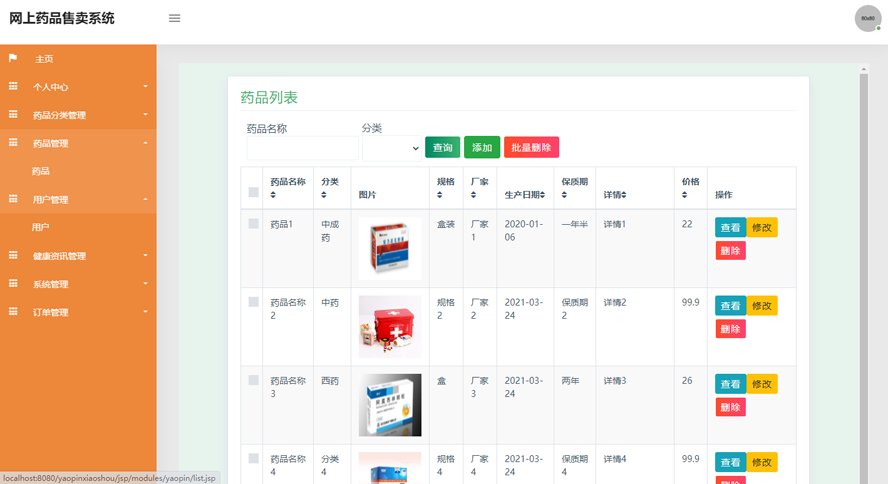Click the flag icon beside 主页
This screenshot has width=888, height=484.
[x=12, y=58]
